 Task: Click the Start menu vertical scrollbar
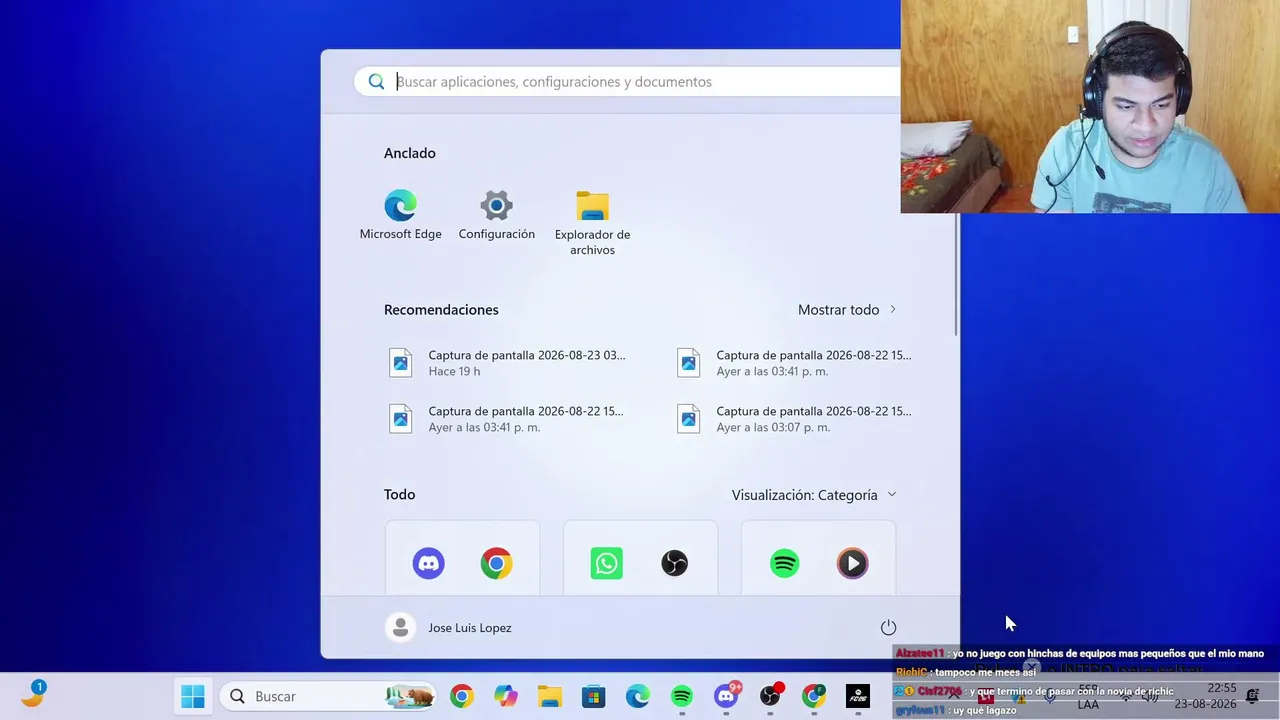(x=957, y=275)
